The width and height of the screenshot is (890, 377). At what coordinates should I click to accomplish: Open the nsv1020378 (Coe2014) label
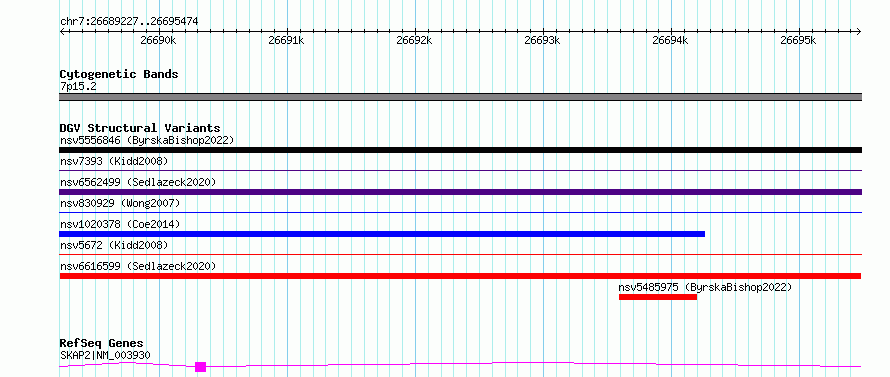tap(120, 224)
